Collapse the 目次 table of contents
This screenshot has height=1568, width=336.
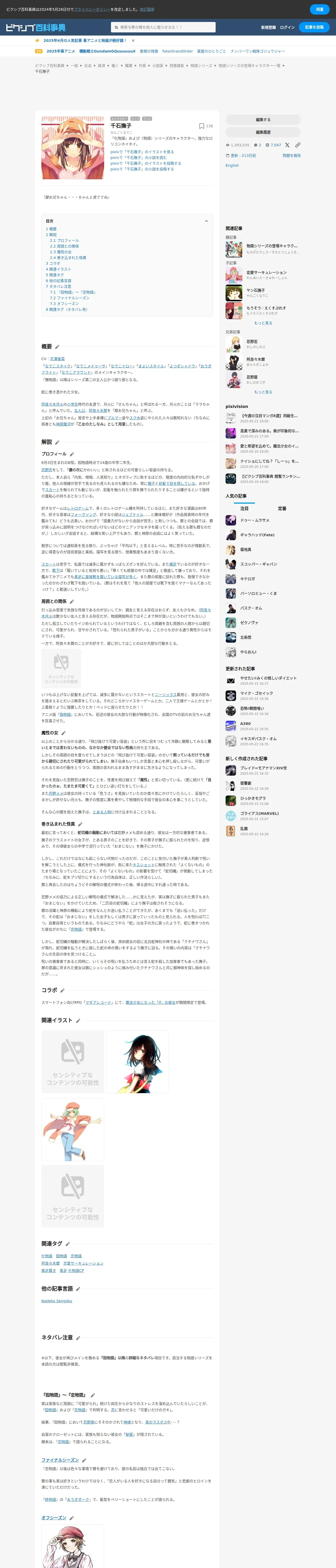point(206,221)
